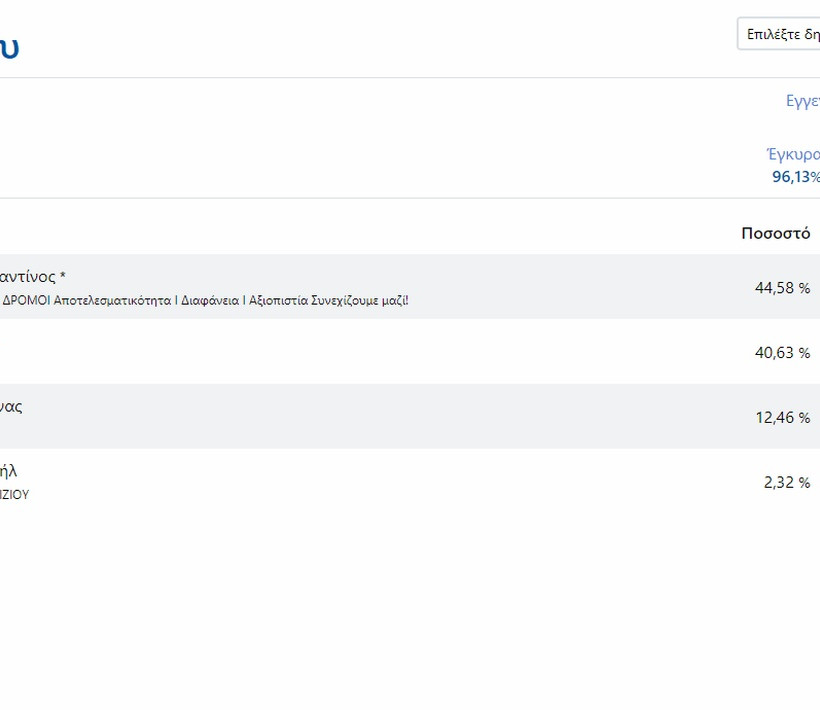Select the 40,63 % percentage value
The width and height of the screenshot is (820, 710).
pos(782,353)
